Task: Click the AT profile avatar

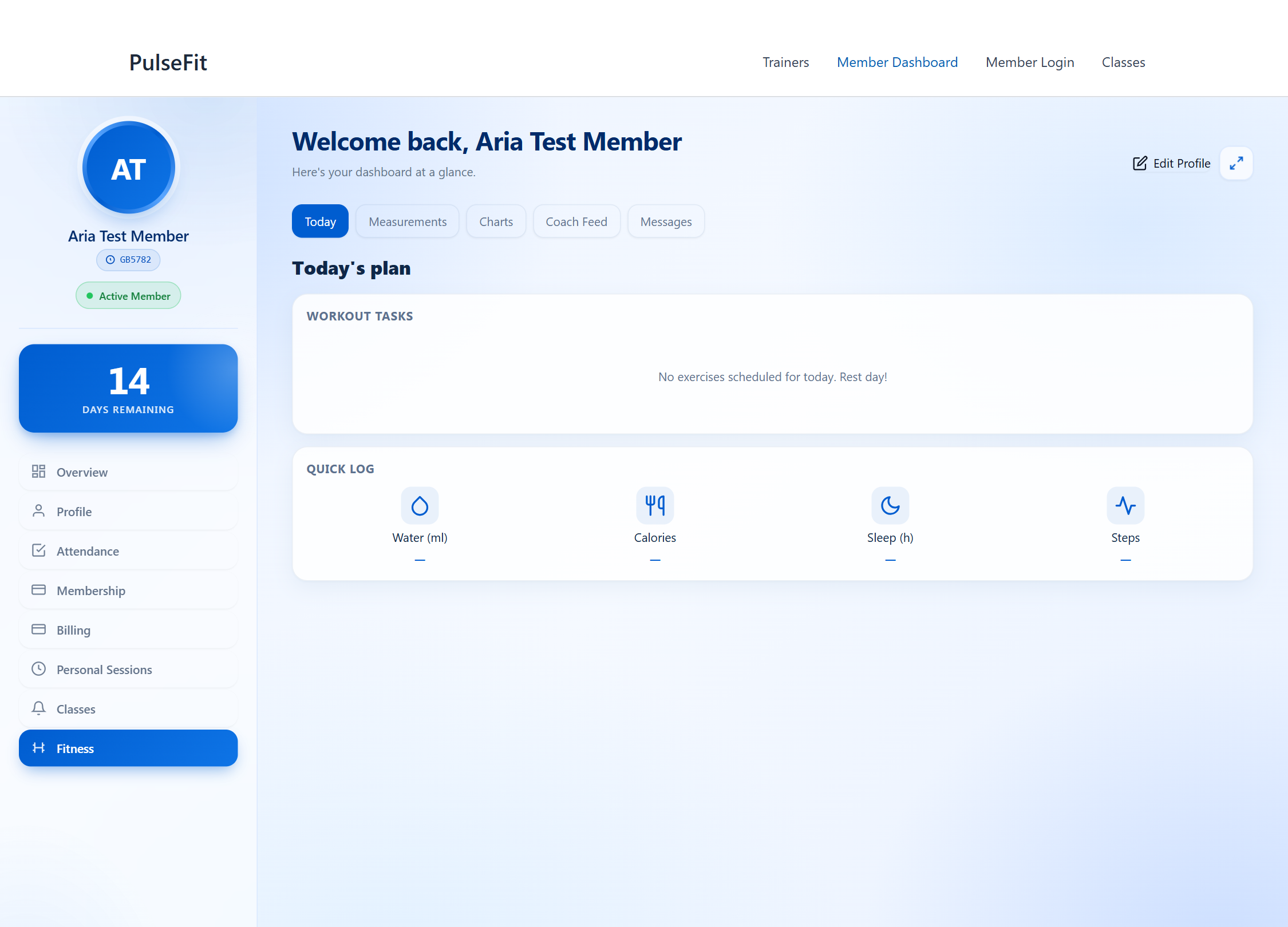Action: pyautogui.click(x=129, y=168)
